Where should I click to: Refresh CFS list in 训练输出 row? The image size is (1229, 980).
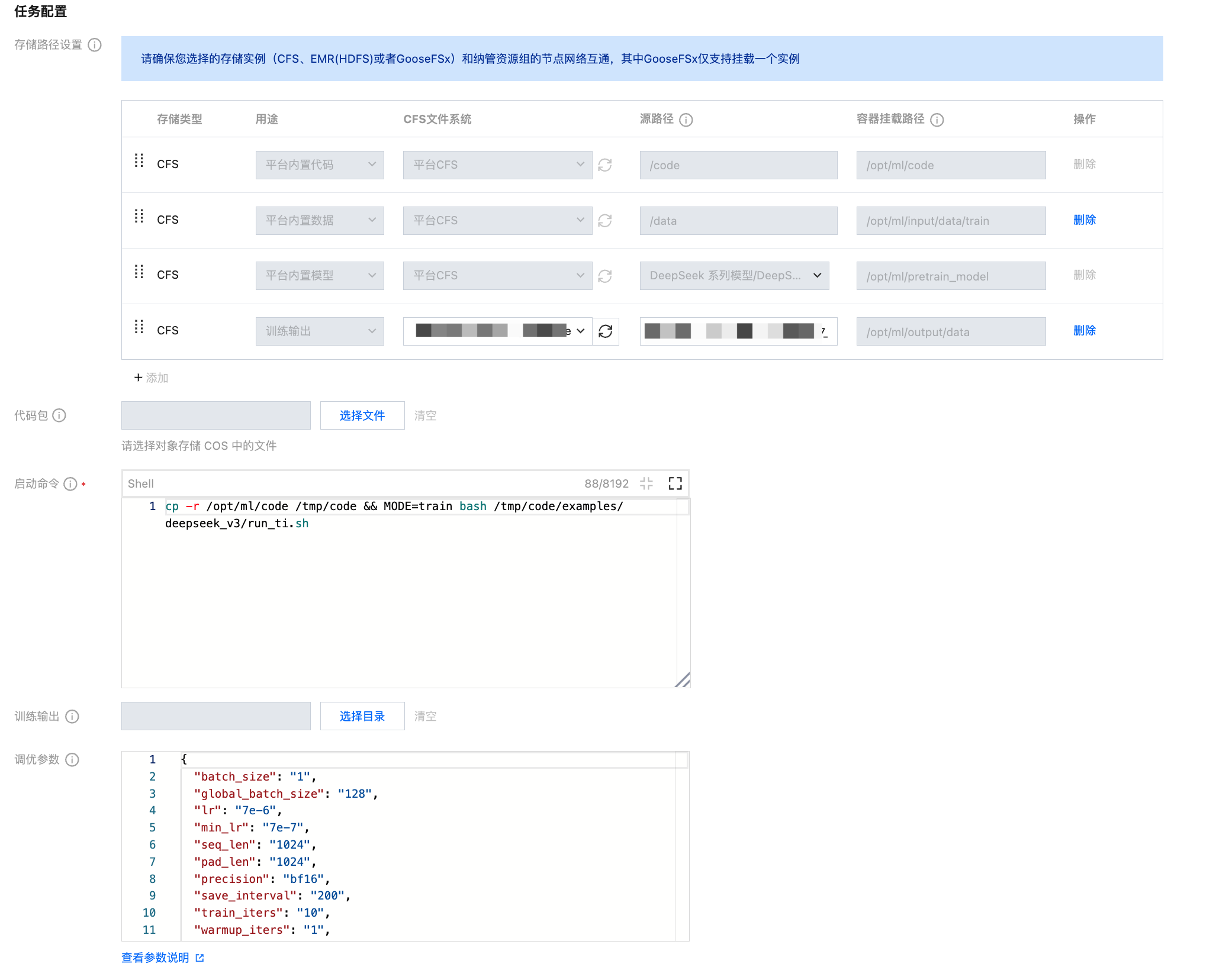[606, 331]
